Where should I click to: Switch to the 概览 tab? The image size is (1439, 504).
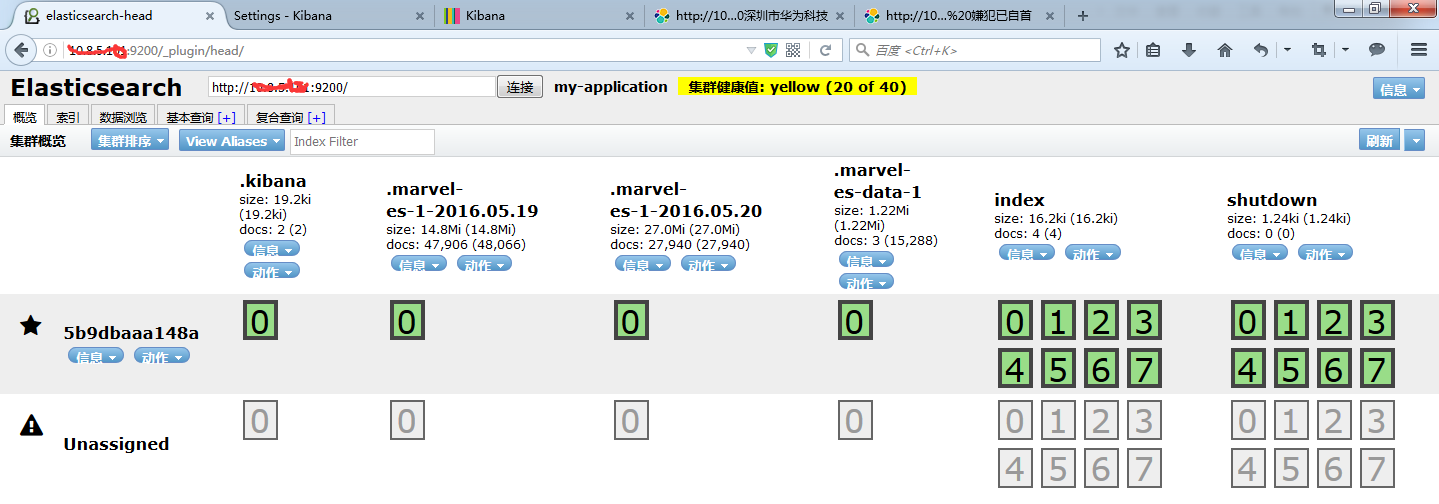(24, 117)
